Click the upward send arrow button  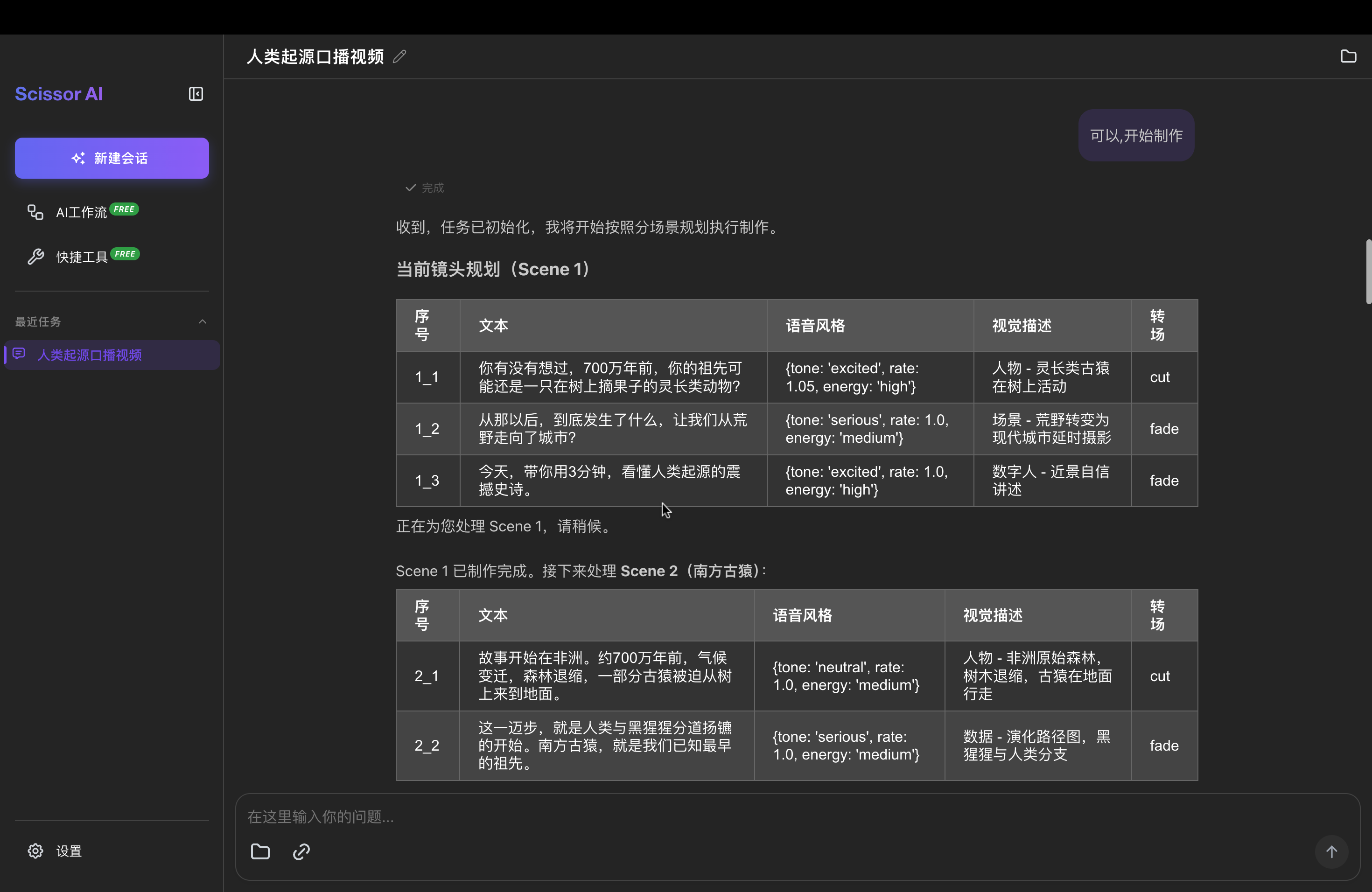click(x=1332, y=852)
